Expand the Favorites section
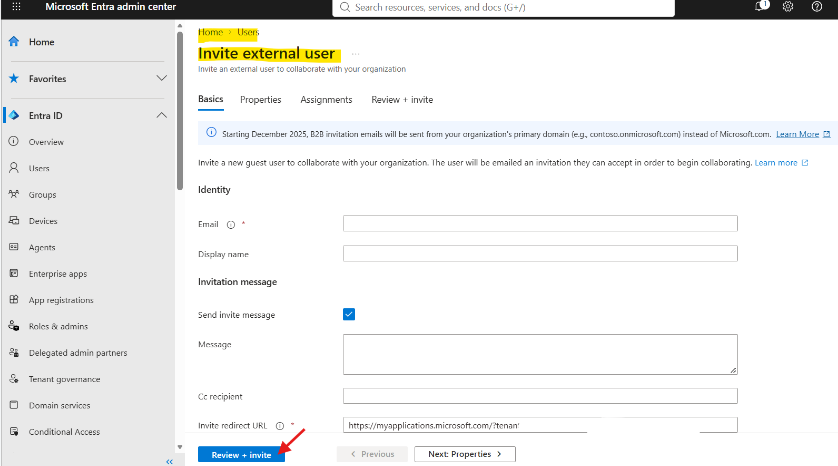Image resolution: width=838 pixels, height=466 pixels. (x=161, y=79)
